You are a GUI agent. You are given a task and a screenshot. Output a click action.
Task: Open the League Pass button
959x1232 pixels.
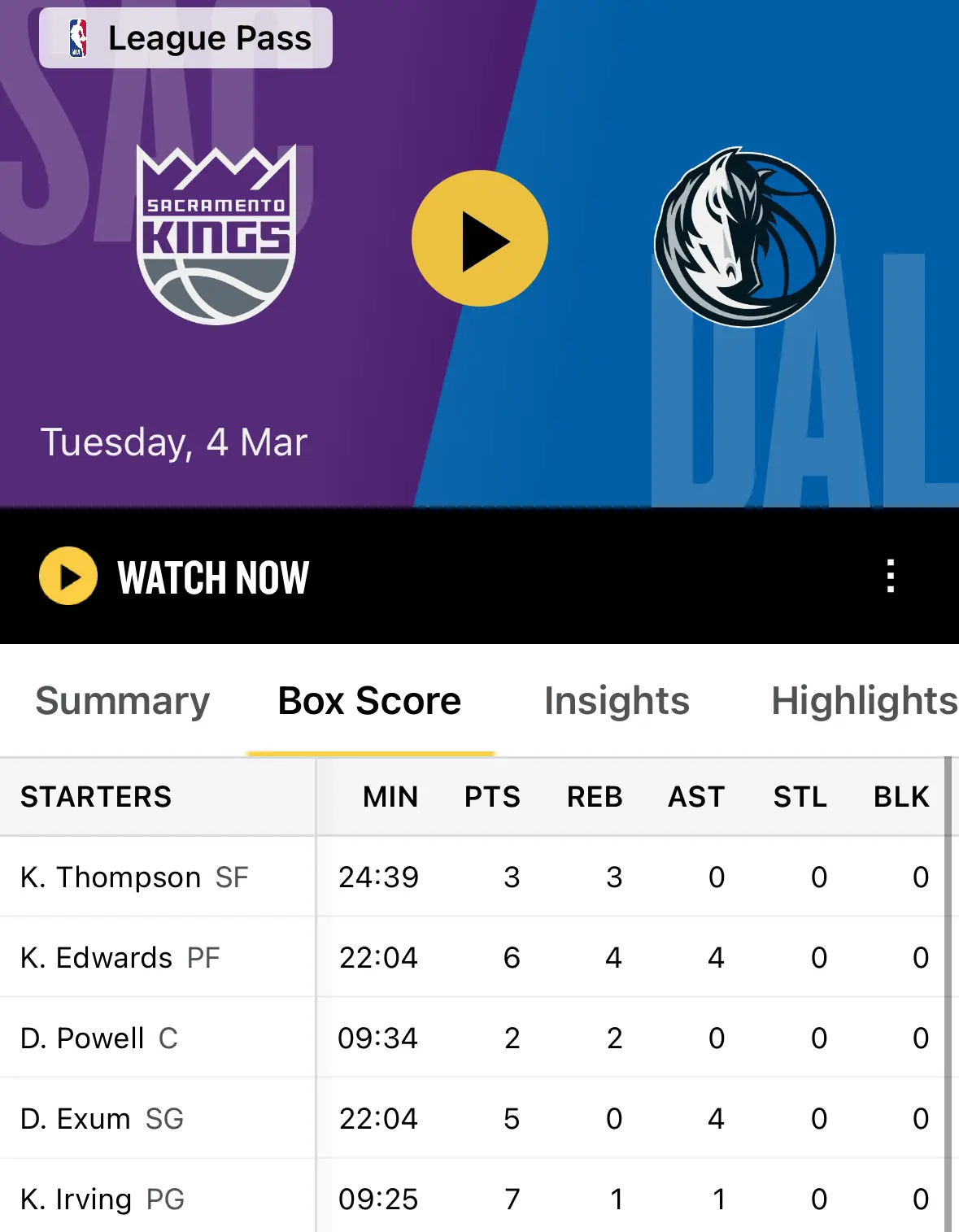click(x=185, y=38)
